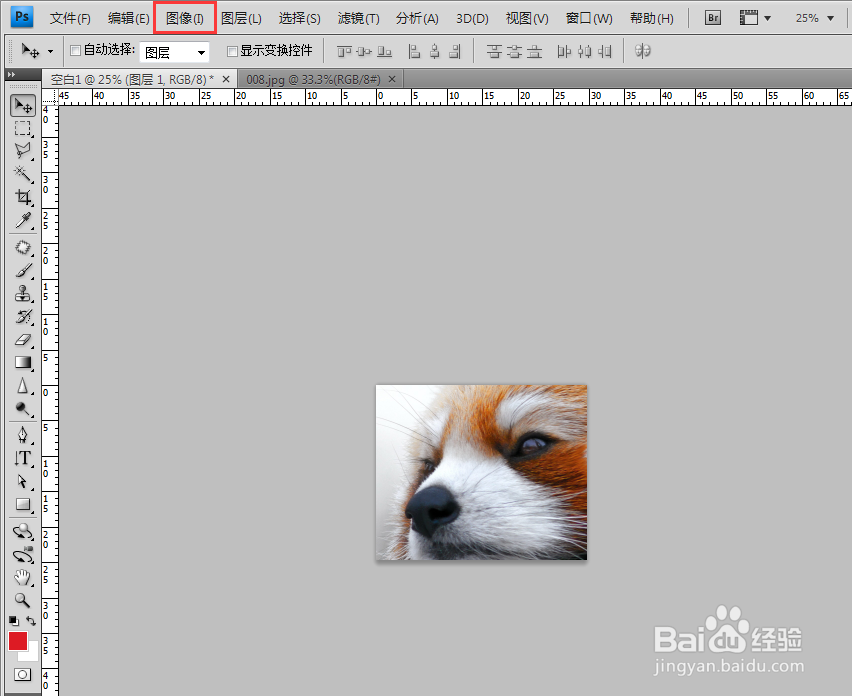Open the Move tool preset picker arrow
Image resolution: width=852 pixels, height=696 pixels.
point(51,52)
